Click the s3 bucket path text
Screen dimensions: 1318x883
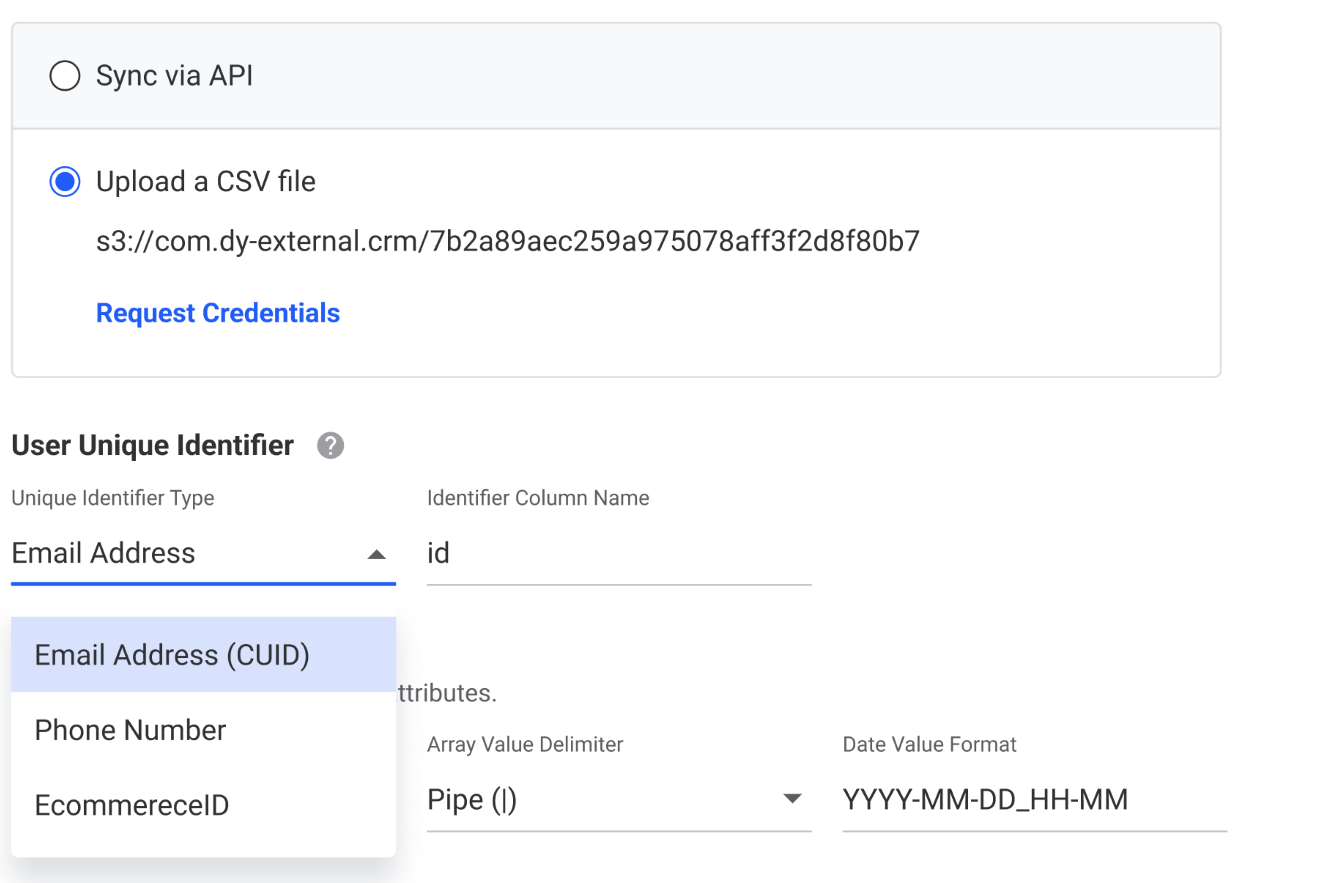[x=508, y=241]
